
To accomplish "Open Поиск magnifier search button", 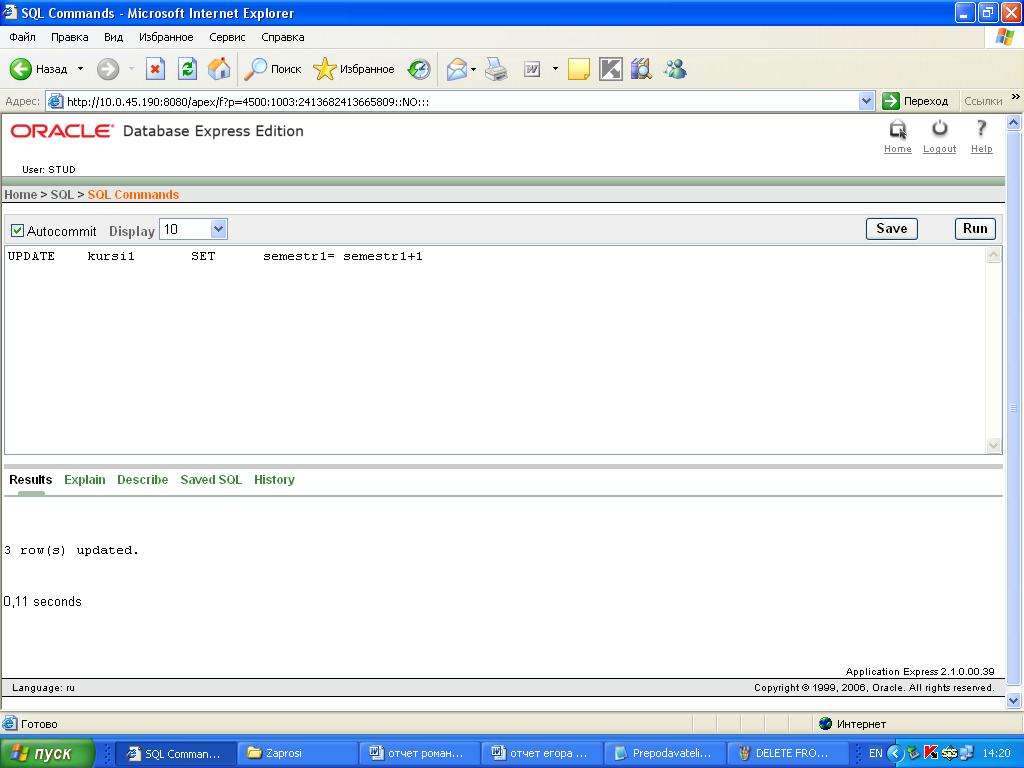I will pos(272,69).
